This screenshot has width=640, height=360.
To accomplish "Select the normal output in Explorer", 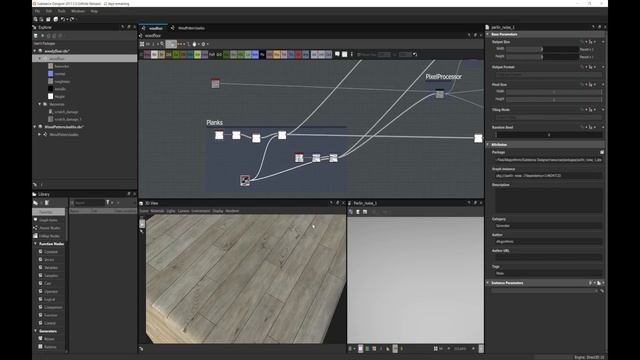I will coord(57,74).
